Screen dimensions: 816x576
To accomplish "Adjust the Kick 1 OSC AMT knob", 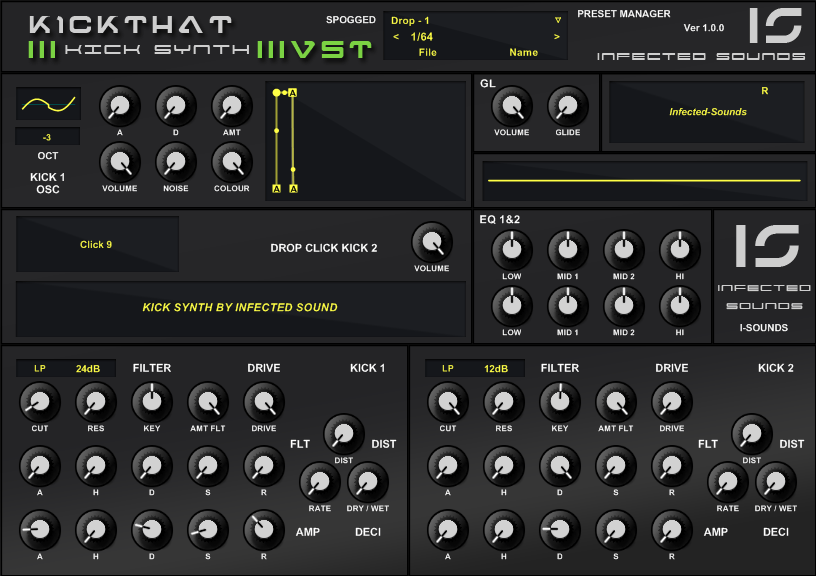I will coord(232,107).
